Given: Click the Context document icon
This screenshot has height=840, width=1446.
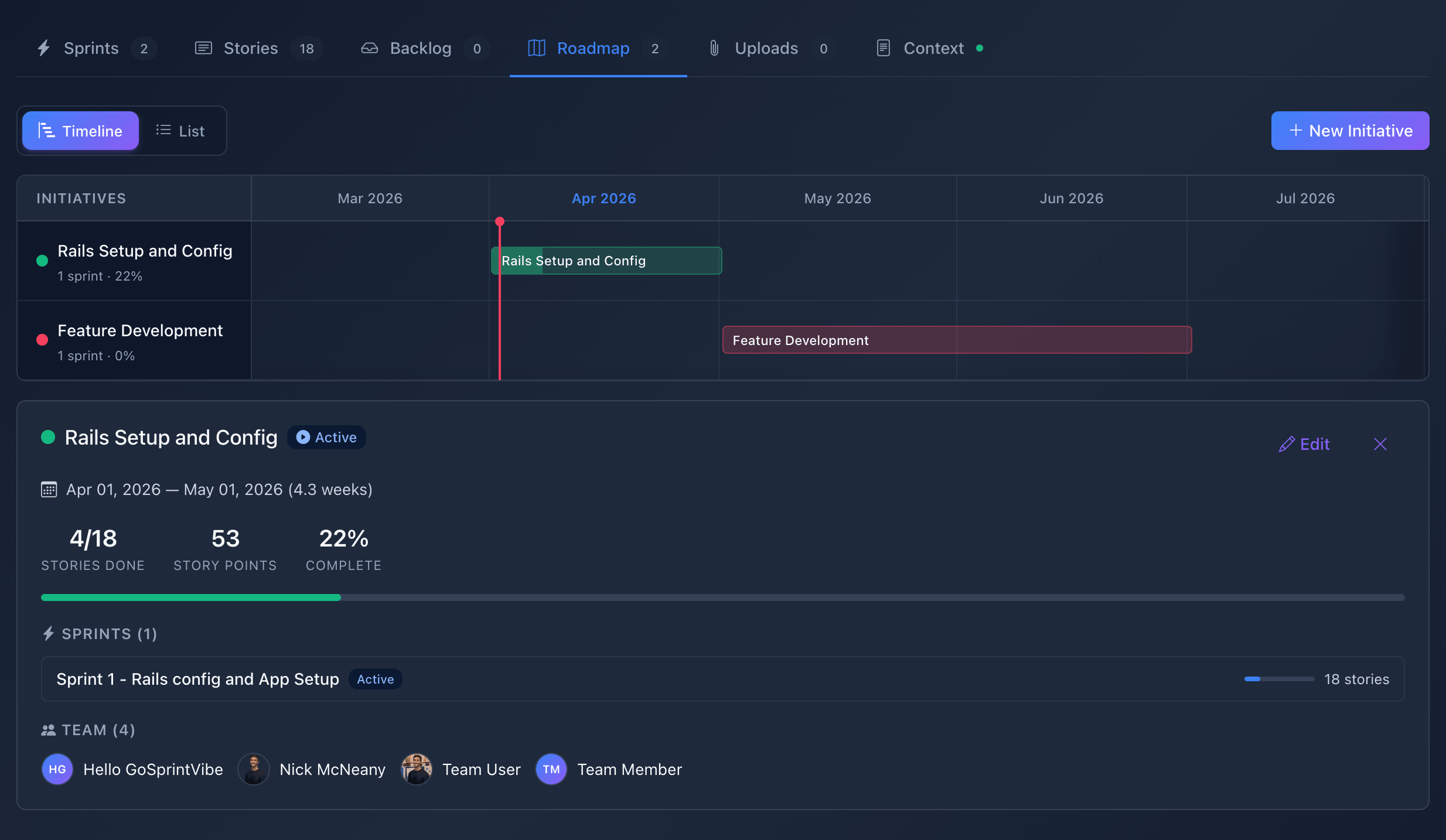Looking at the screenshot, I should pos(884,48).
